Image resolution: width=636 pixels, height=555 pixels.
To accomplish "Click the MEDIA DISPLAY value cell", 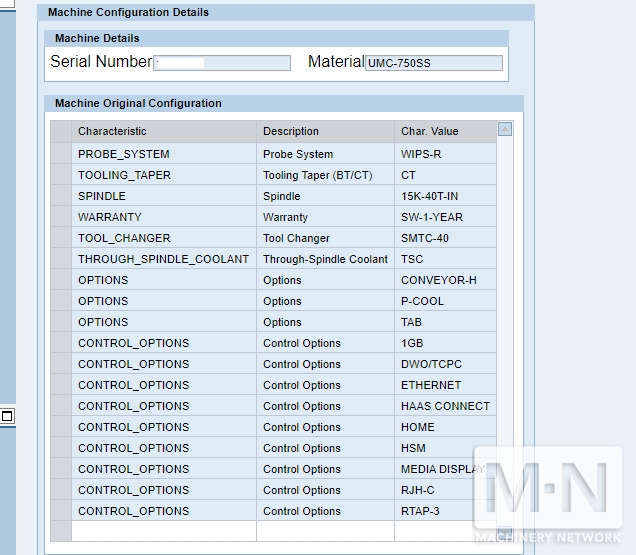I will (x=445, y=469).
